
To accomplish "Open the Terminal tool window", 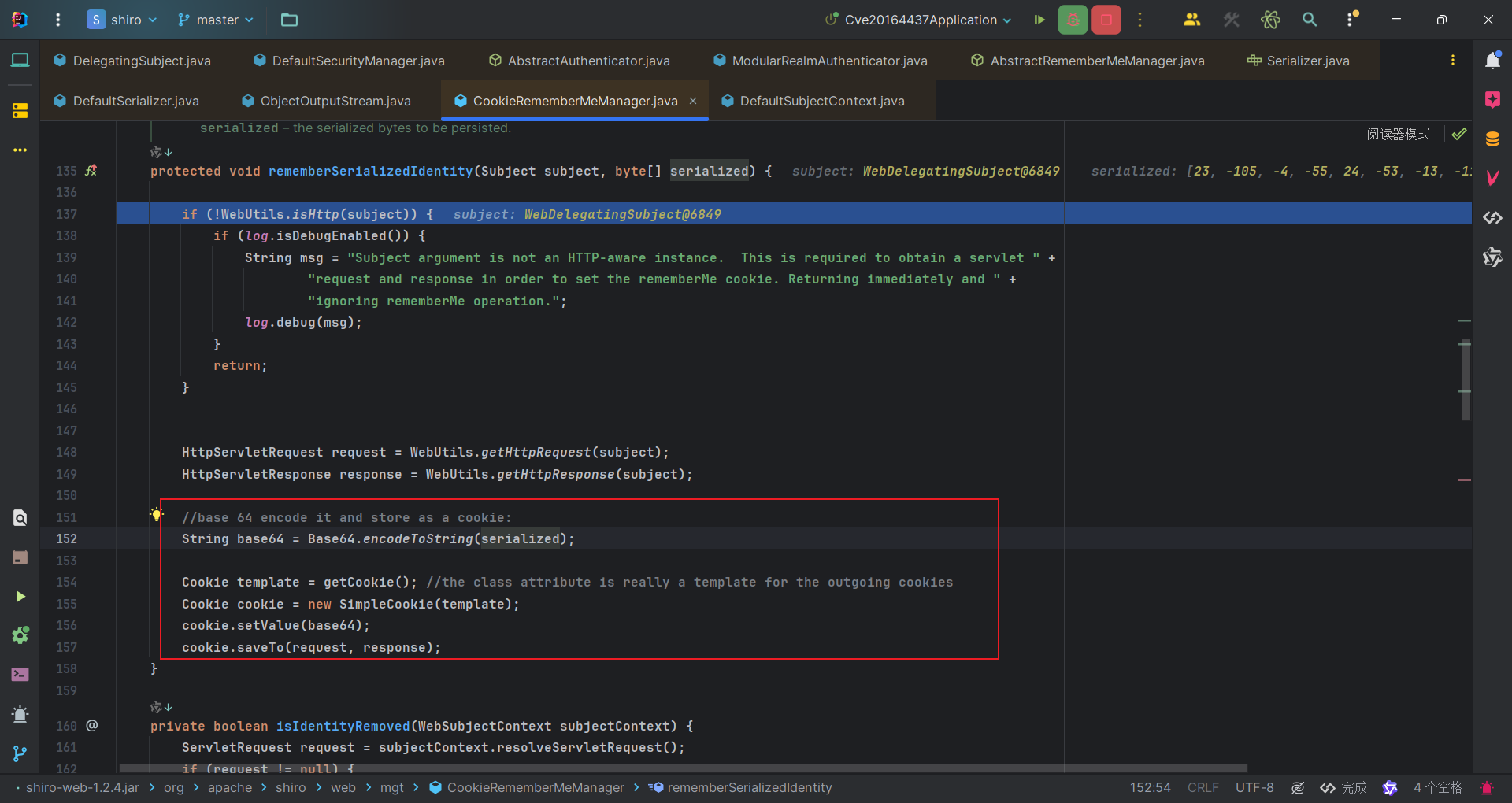I will [20, 675].
